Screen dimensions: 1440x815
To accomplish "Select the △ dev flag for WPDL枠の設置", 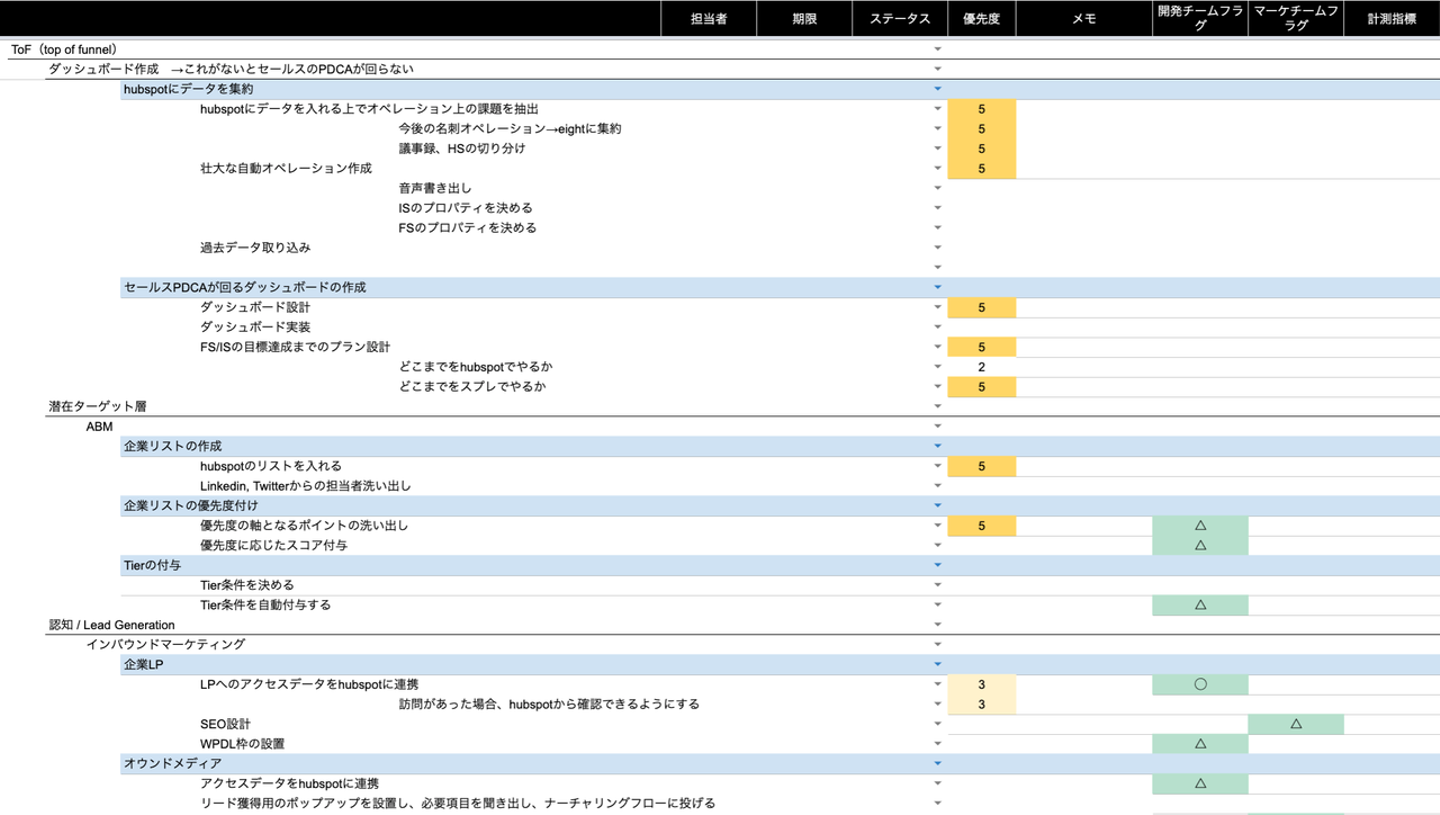I will [x=1200, y=744].
